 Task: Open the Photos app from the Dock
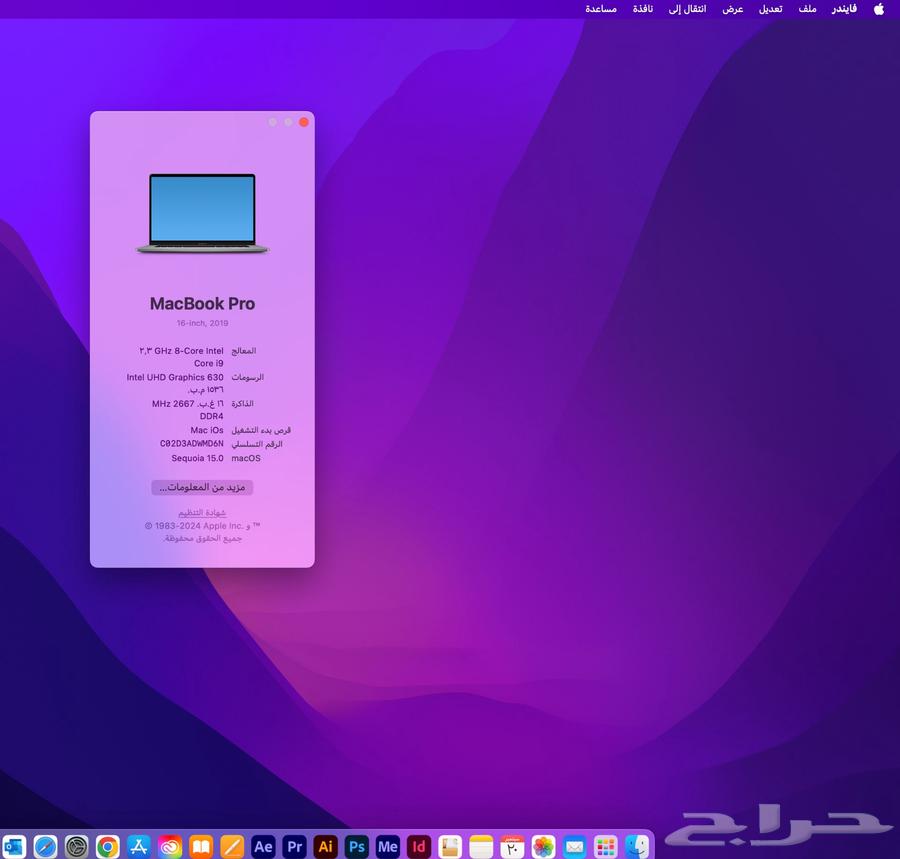click(541, 846)
